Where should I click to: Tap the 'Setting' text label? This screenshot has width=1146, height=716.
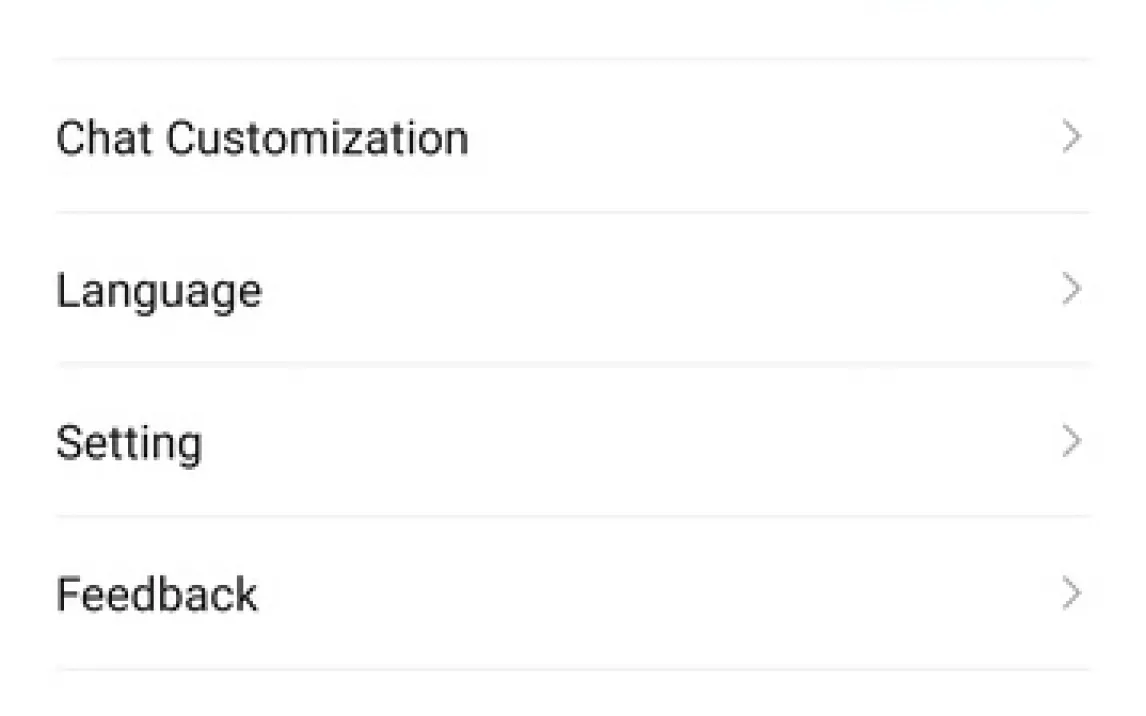coord(129,443)
